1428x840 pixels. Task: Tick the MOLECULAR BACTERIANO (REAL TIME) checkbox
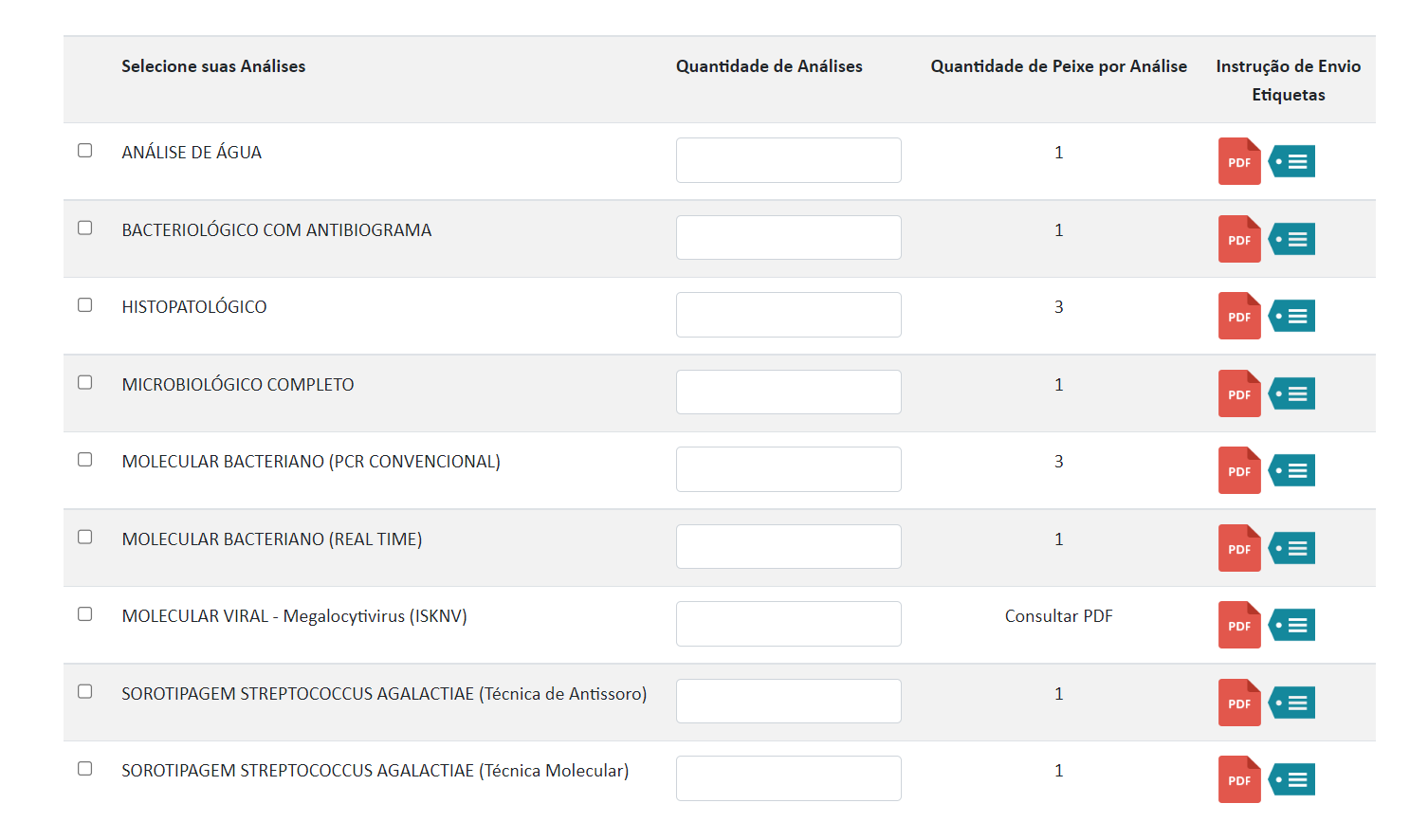tap(85, 538)
